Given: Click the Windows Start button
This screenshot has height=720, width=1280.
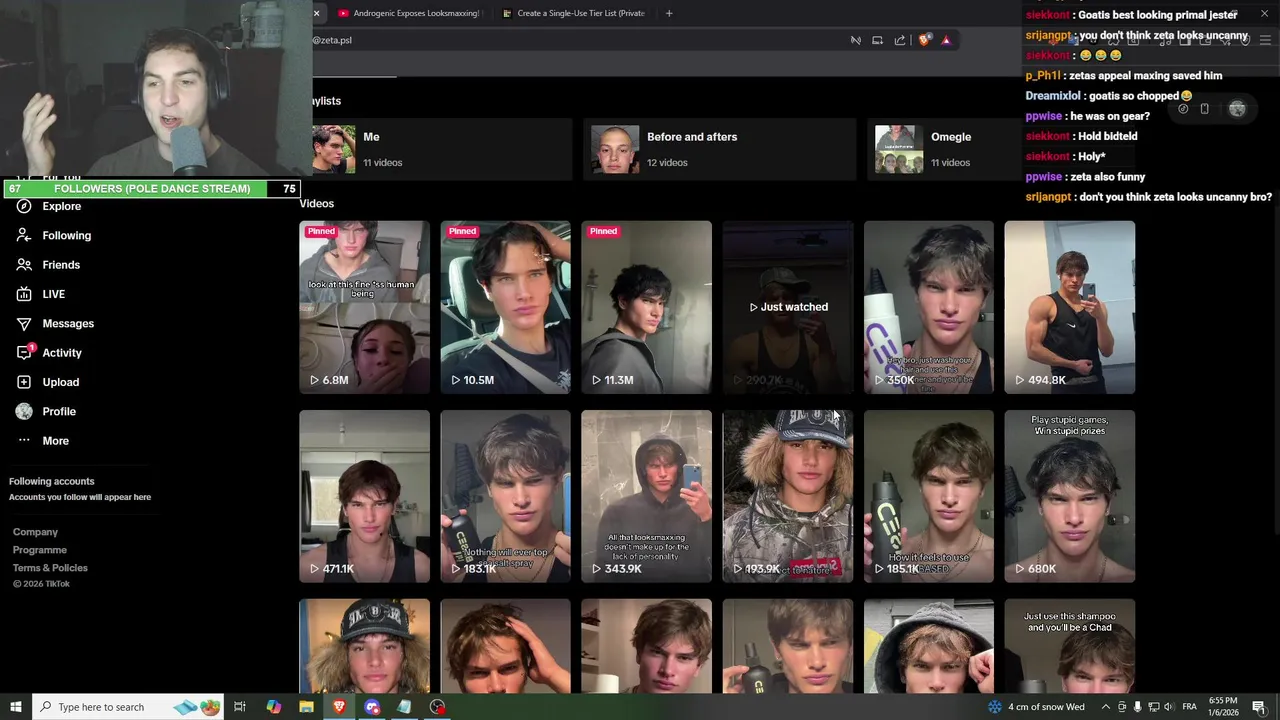Looking at the screenshot, I should click(16, 707).
